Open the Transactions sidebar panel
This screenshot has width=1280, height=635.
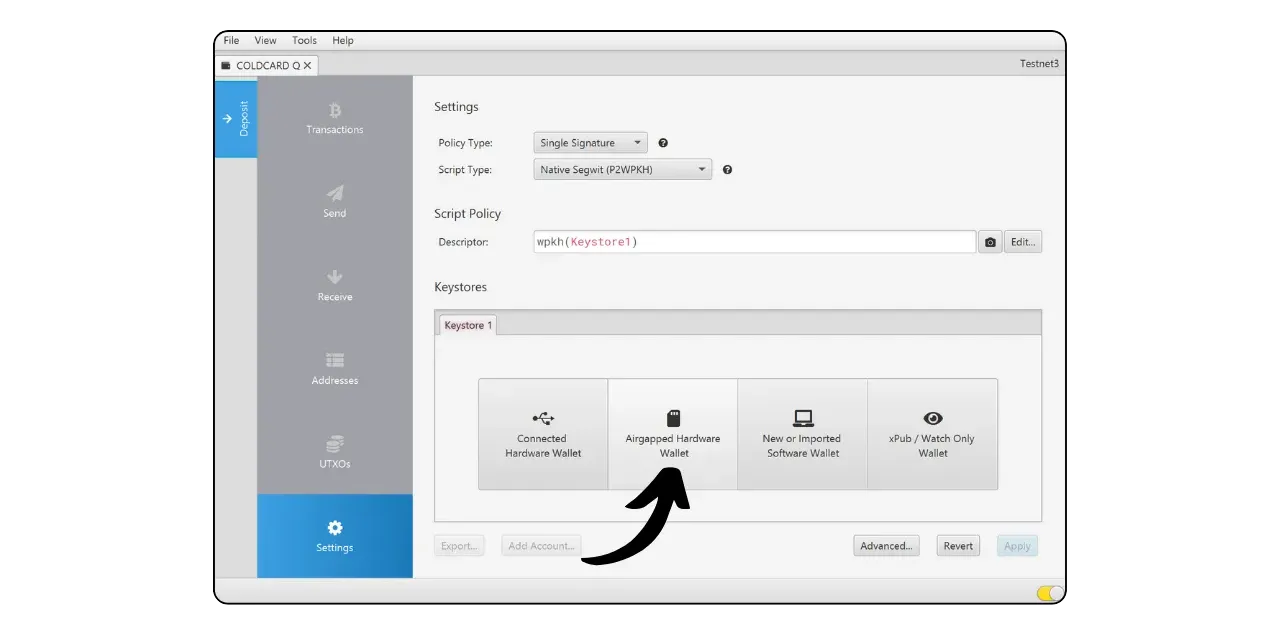click(x=334, y=118)
